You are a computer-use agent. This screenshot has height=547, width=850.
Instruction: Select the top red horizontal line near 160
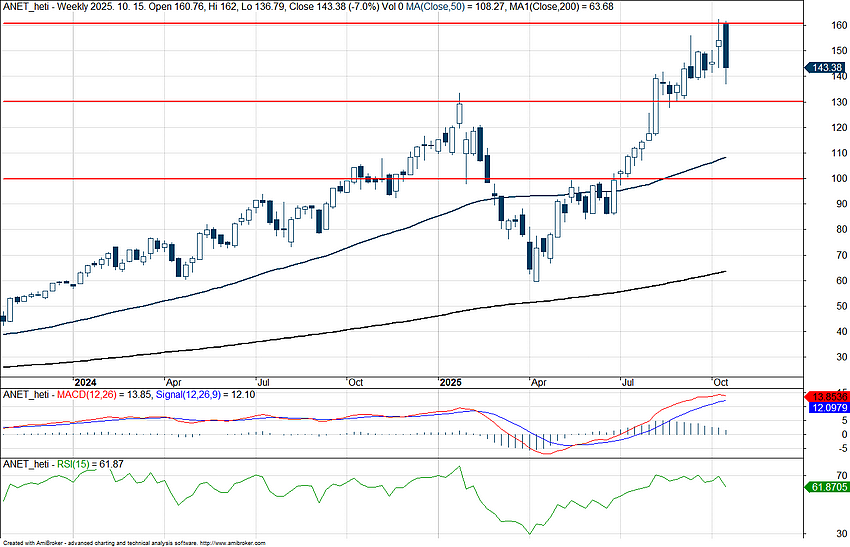coord(300,22)
